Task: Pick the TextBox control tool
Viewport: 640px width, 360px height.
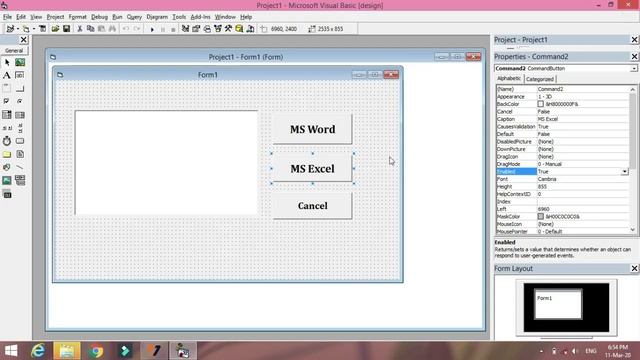Action: (x=20, y=76)
